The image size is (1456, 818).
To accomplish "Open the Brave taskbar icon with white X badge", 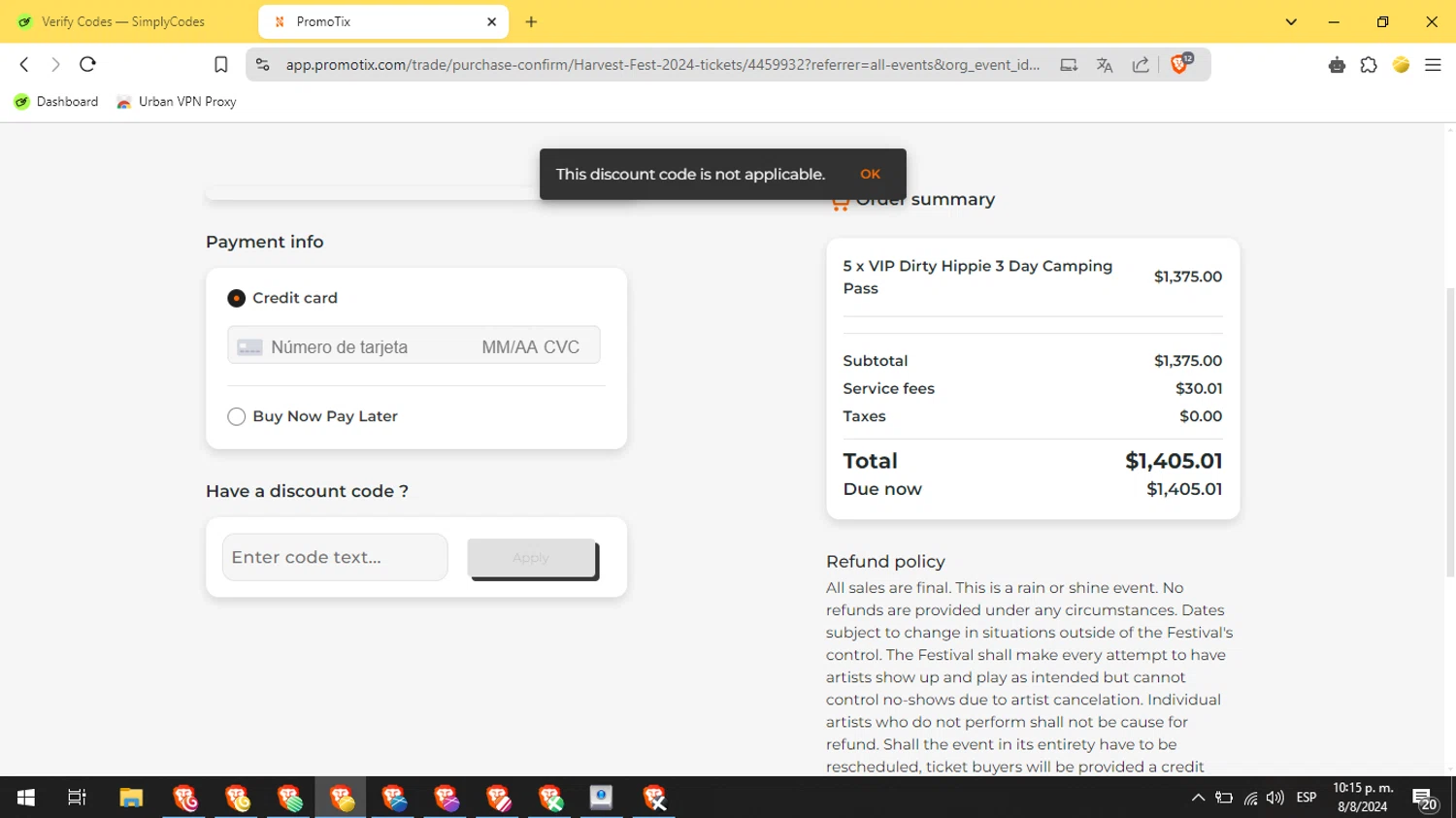I will click(654, 798).
